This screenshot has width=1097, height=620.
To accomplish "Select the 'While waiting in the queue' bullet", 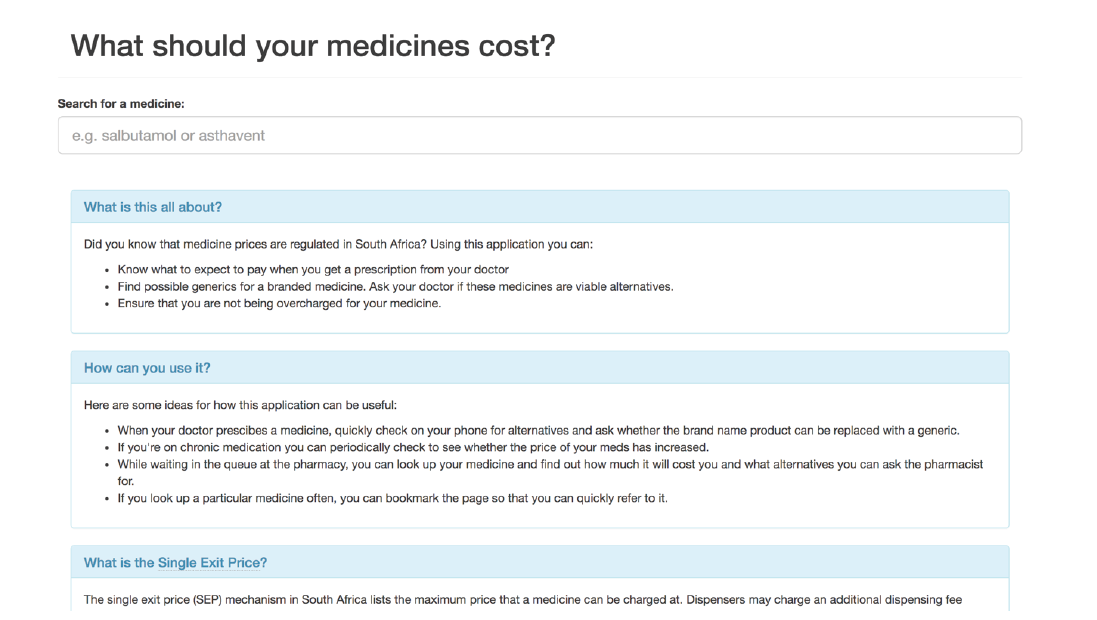I will coord(550,472).
